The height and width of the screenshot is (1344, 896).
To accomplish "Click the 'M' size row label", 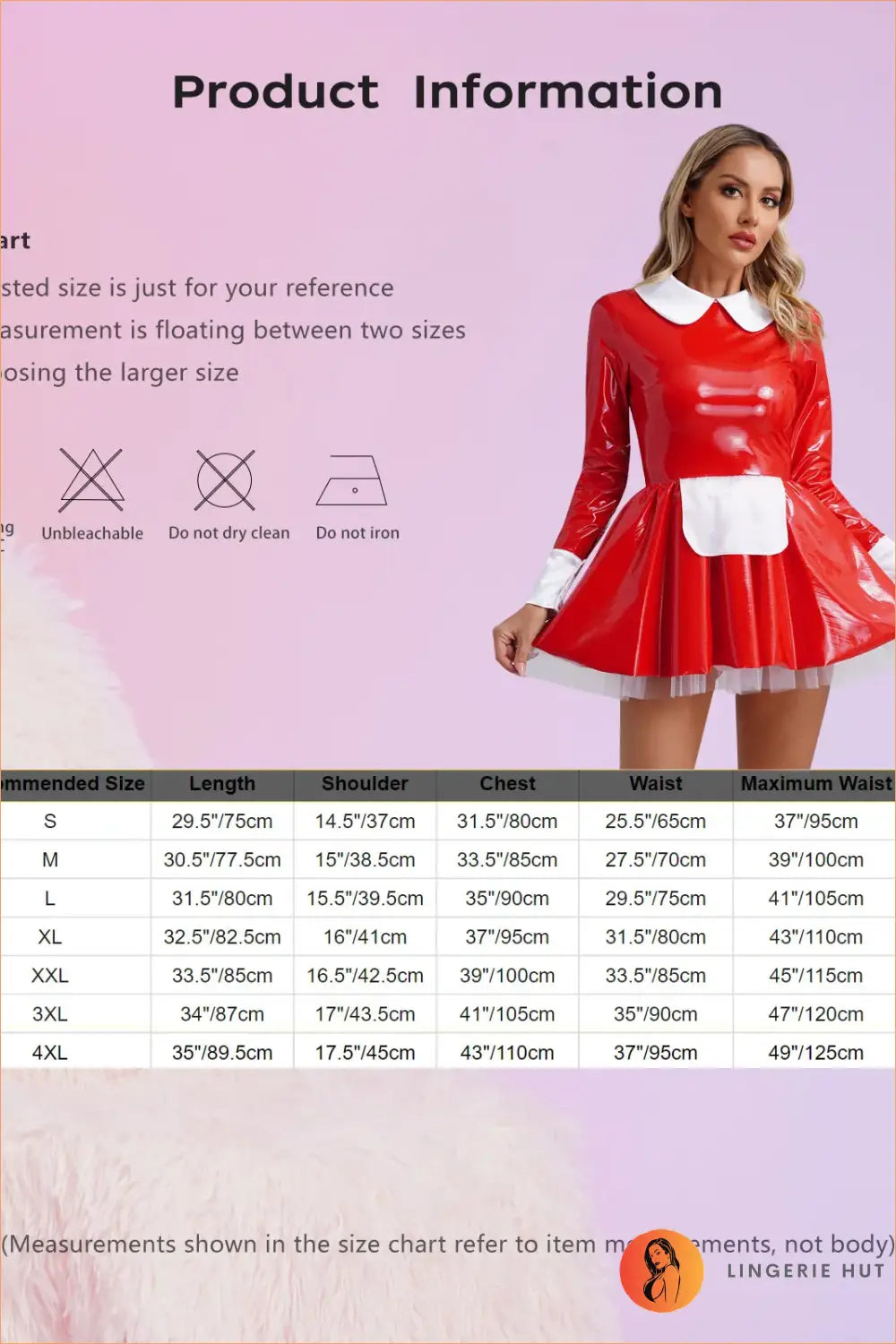I will 50,859.
